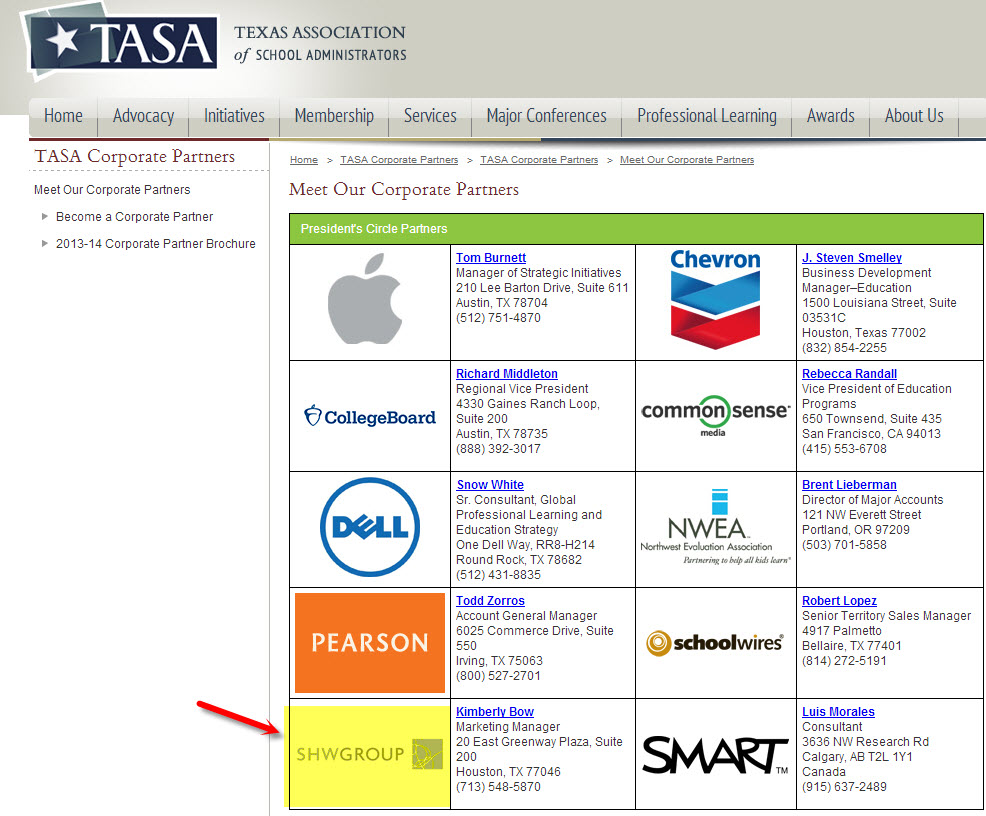The height and width of the screenshot is (816, 986).
Task: Click the 'Director of Major Accounts' title text
Action: 873,500
